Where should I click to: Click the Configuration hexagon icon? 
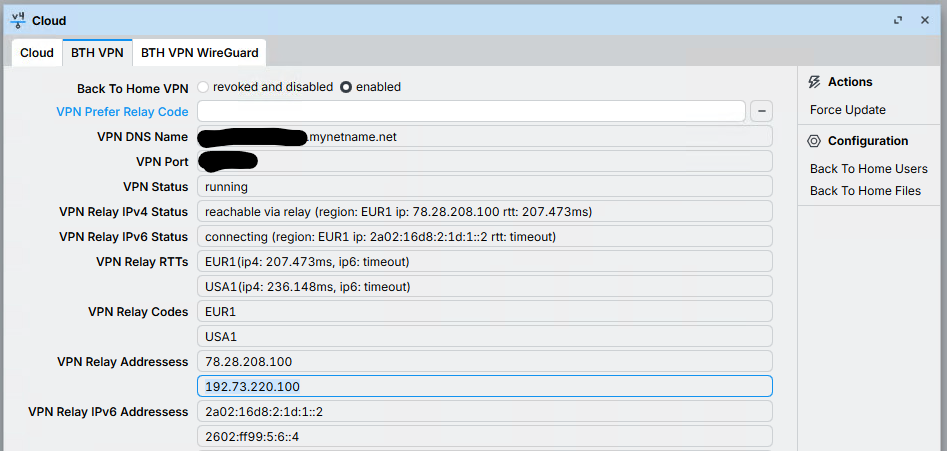pyautogui.click(x=814, y=141)
